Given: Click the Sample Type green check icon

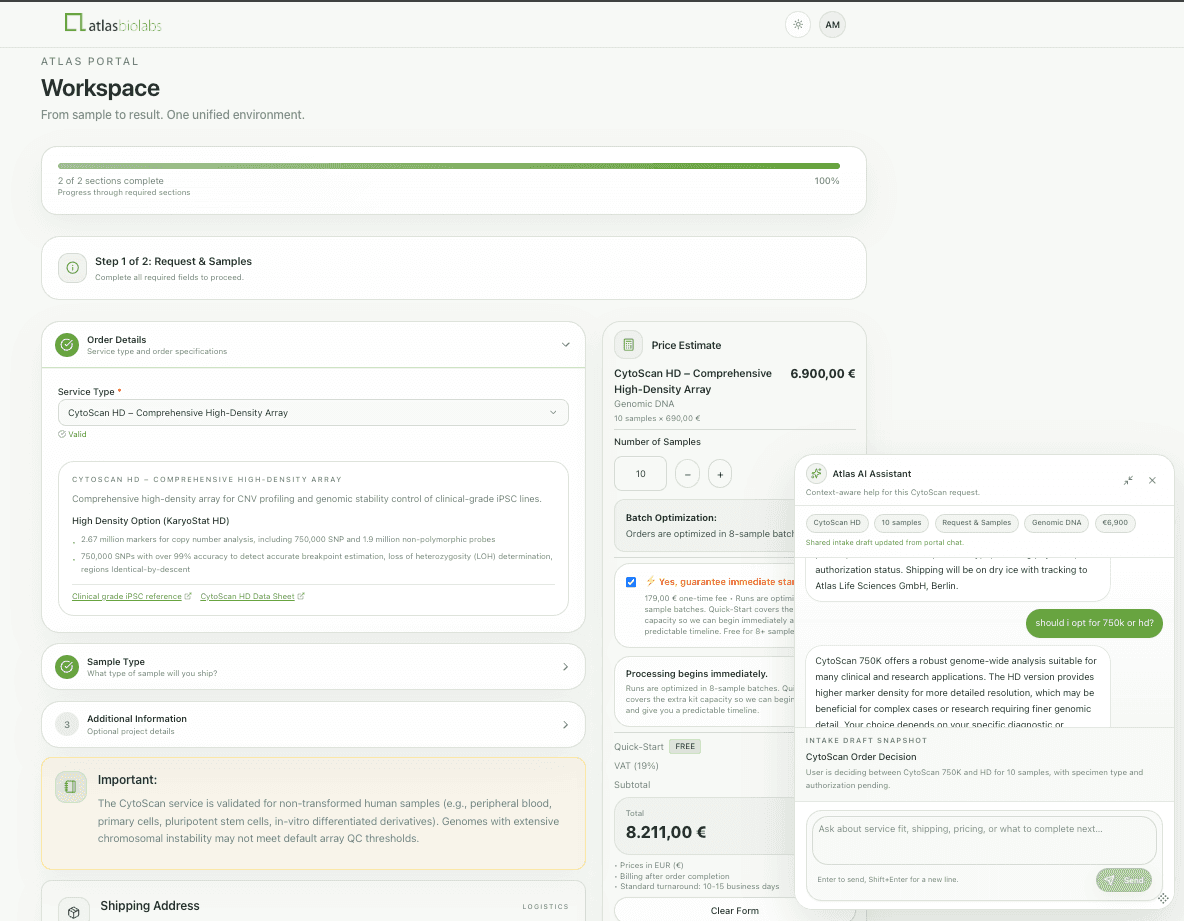Looking at the screenshot, I should coord(67,667).
